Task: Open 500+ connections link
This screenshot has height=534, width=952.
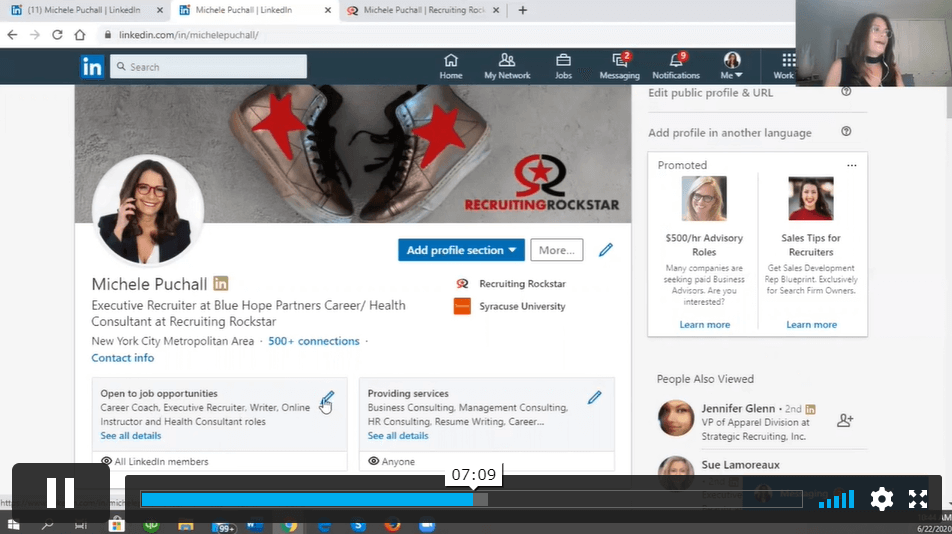Action: [314, 341]
